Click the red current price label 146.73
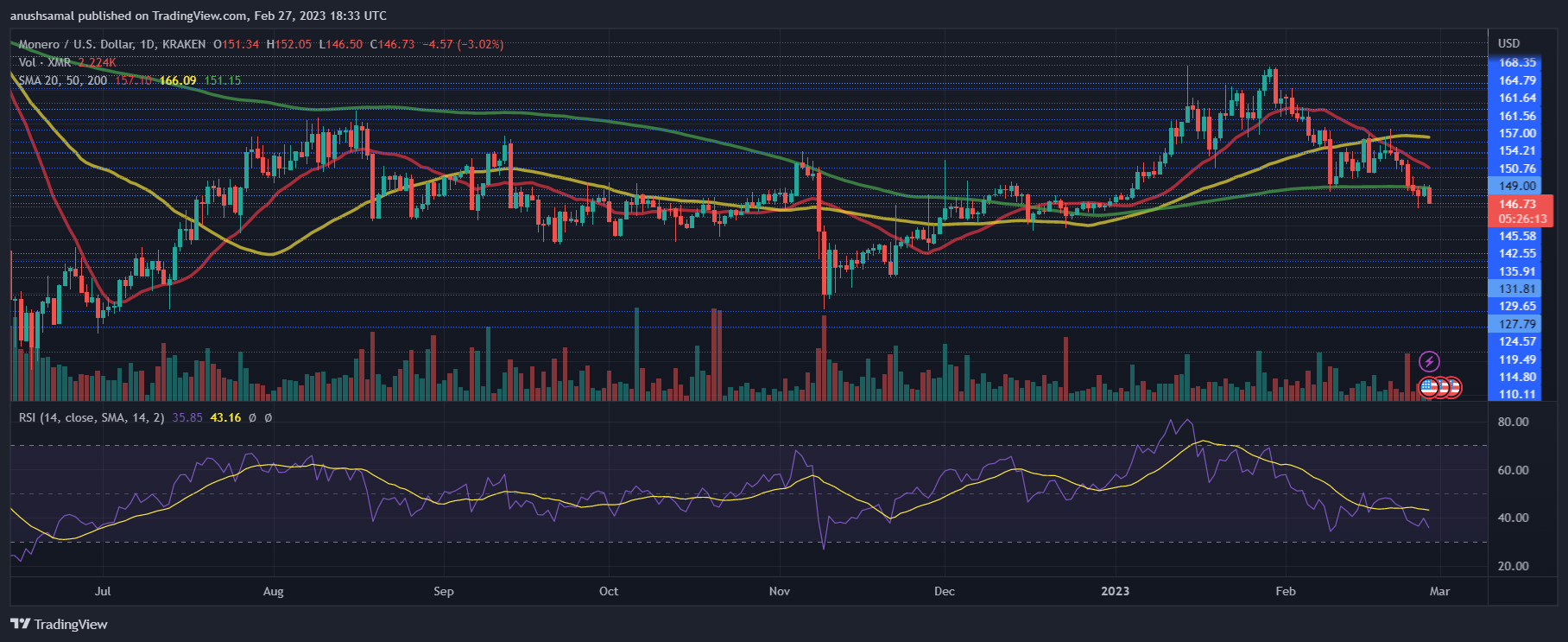The height and width of the screenshot is (642, 1568). click(x=1517, y=204)
